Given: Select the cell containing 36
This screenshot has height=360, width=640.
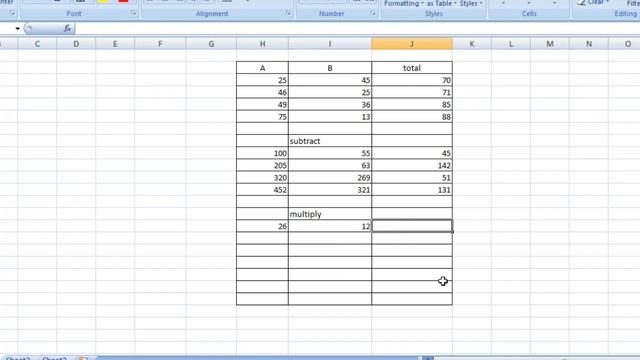Looking at the screenshot, I should 330,104.
